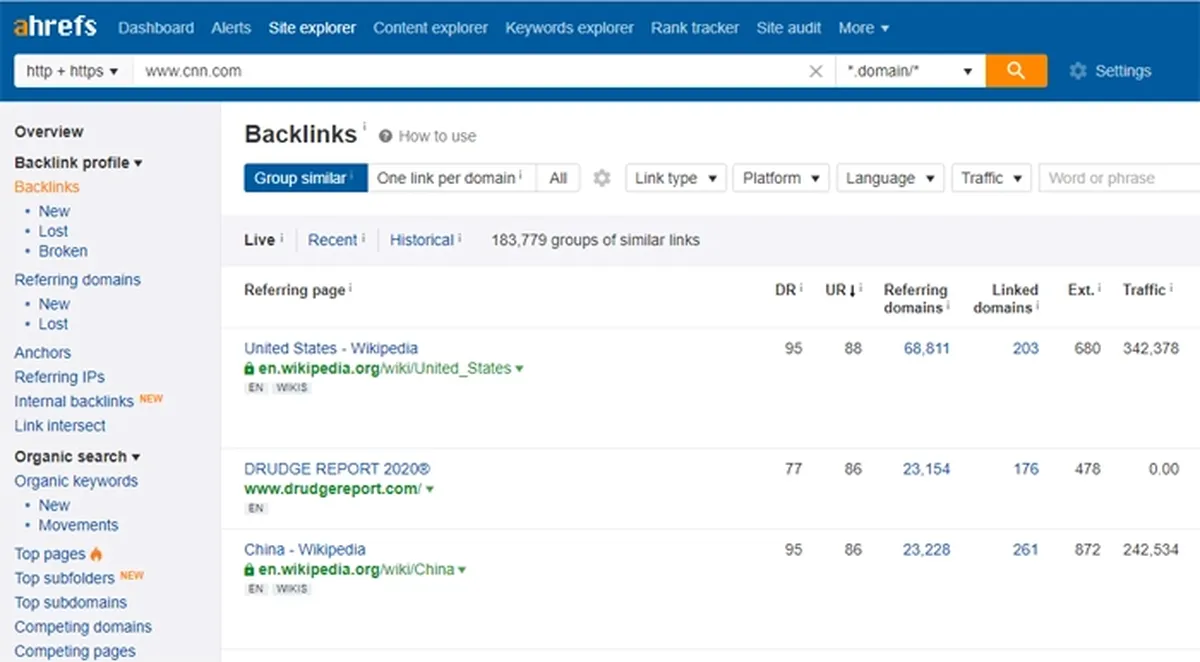Viewport: 1200px width, 662px height.
Task: Switch to the Recent tab
Action: coord(332,240)
